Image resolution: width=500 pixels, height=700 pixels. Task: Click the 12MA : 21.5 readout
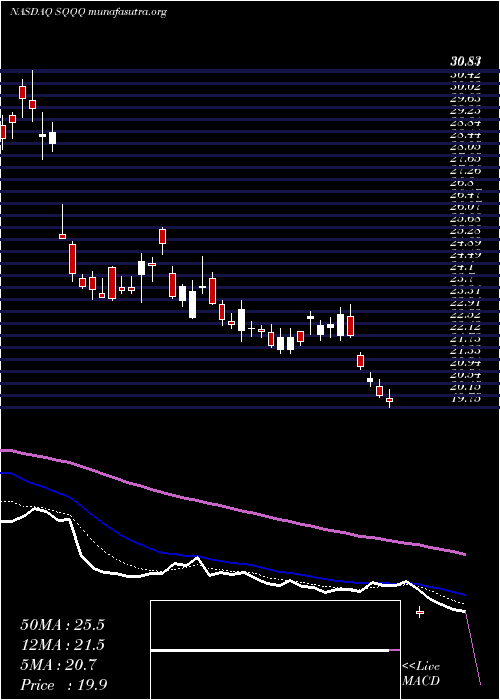coord(62,645)
